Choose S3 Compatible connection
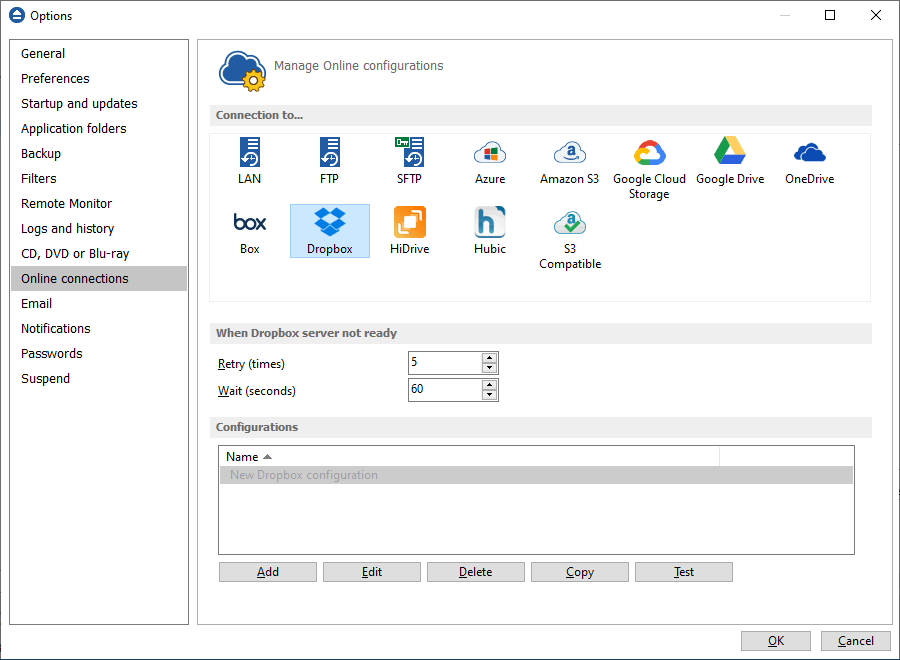This screenshot has width=900, height=660. pos(569,238)
